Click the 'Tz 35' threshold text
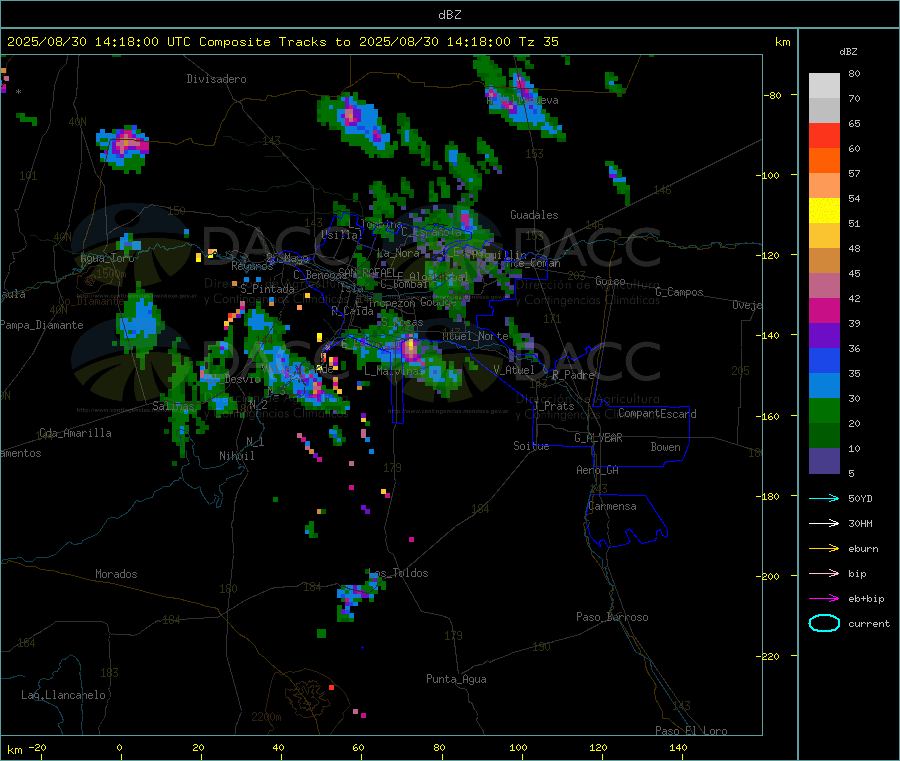This screenshot has height=761, width=900. pos(538,42)
